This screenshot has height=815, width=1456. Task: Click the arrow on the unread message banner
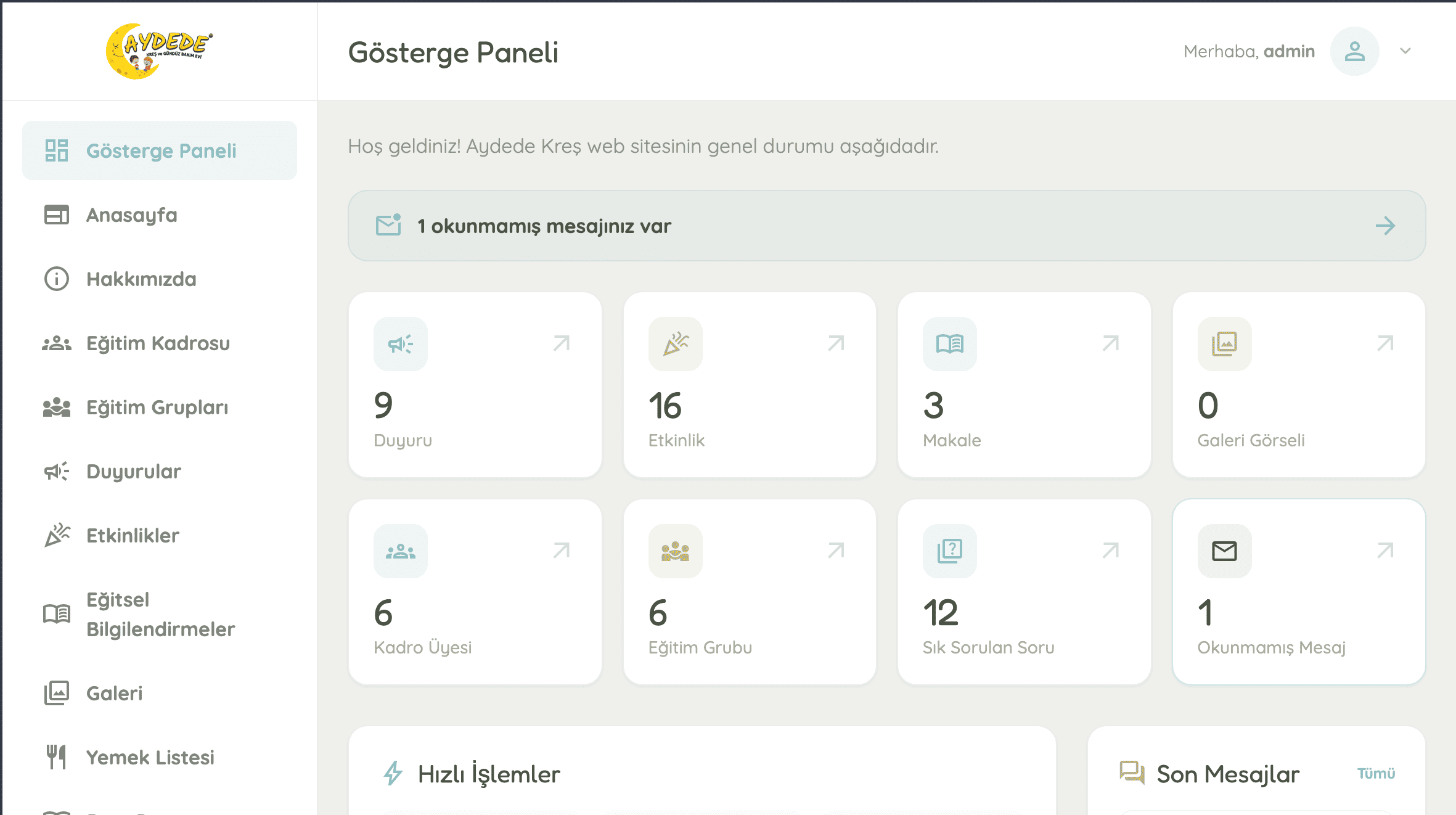click(1385, 226)
